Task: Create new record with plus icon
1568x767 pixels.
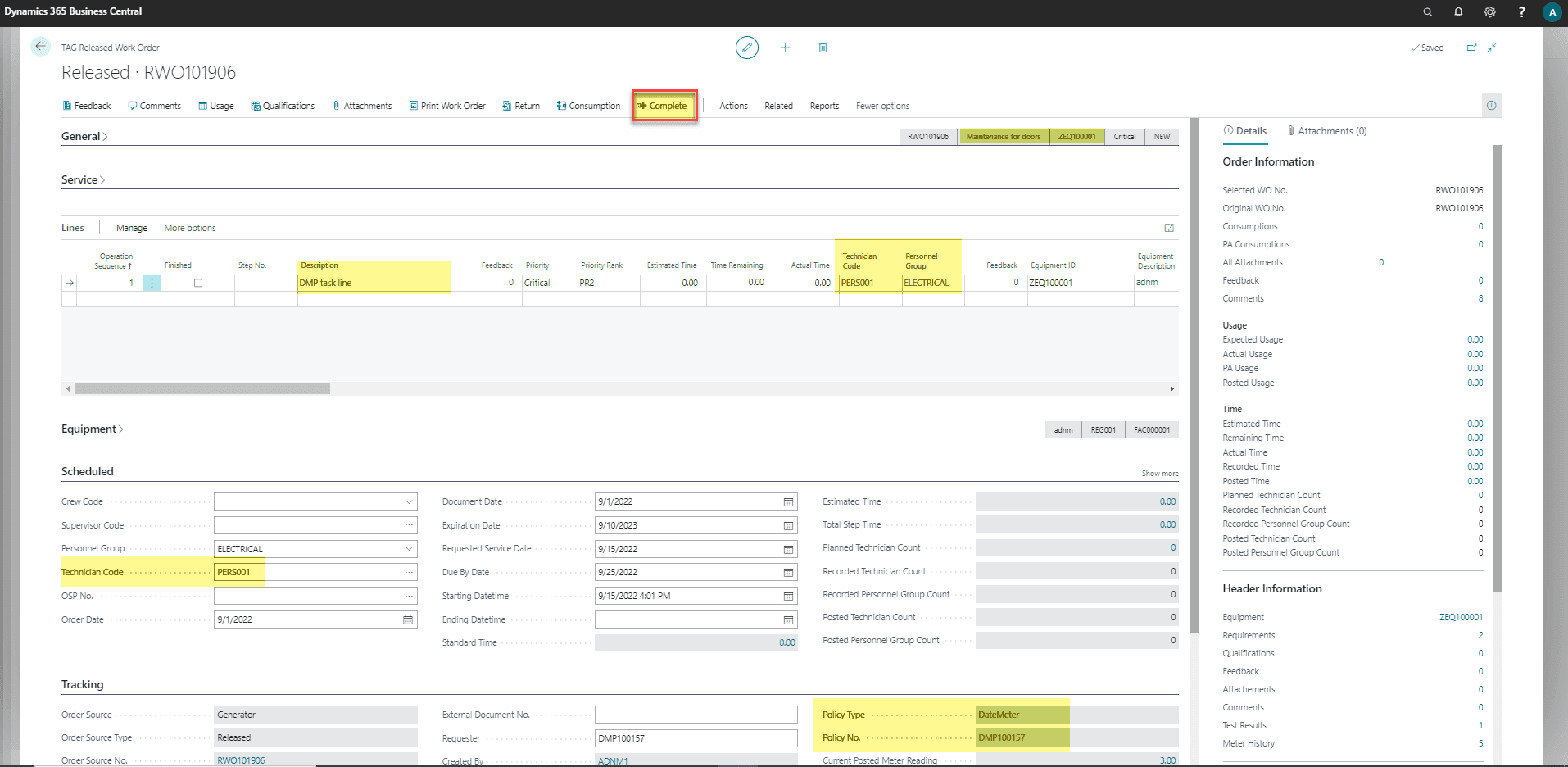Action: click(785, 48)
